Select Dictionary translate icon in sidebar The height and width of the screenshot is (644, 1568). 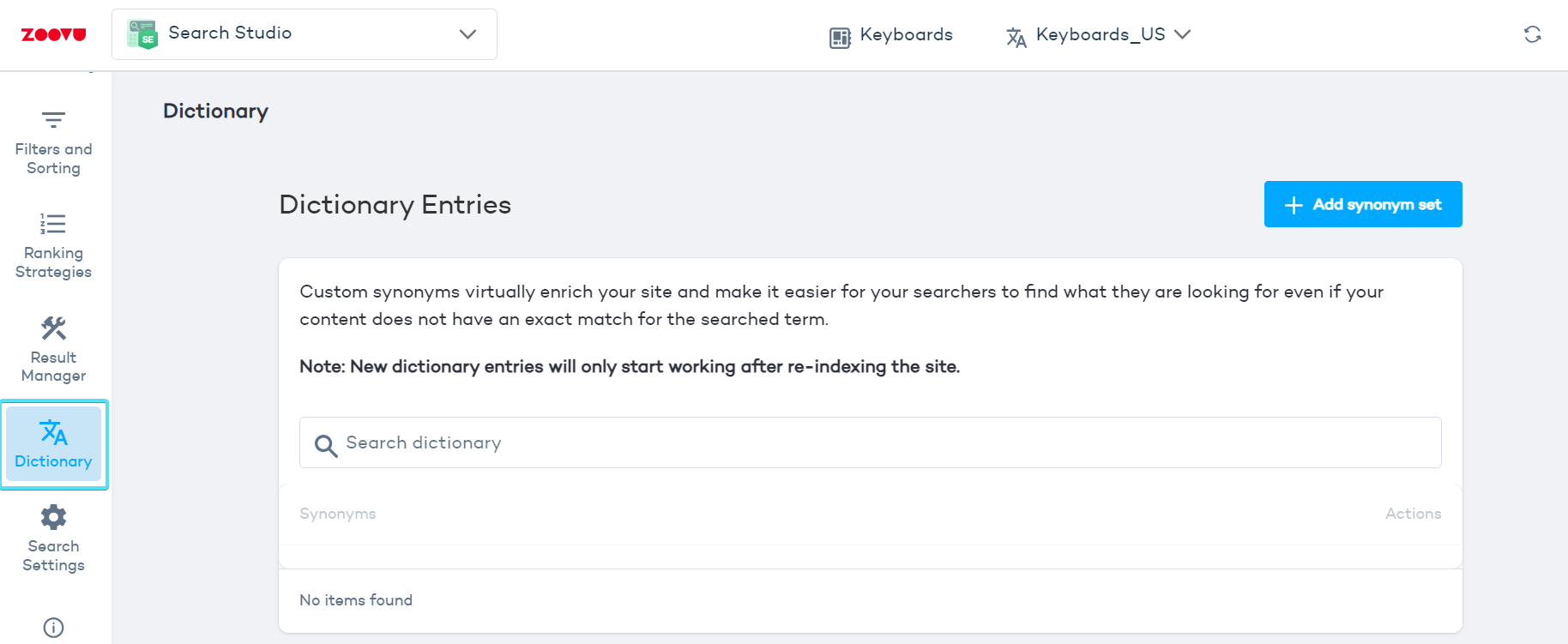53,433
